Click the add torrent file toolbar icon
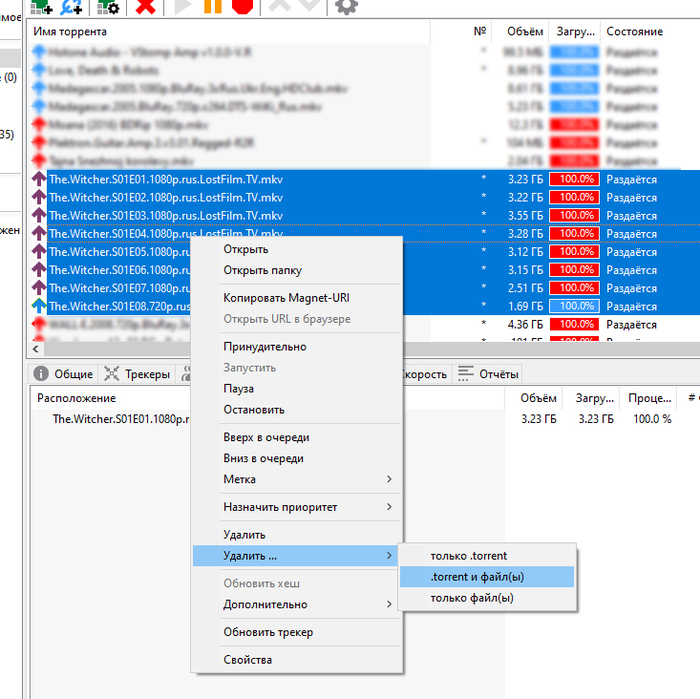The height and width of the screenshot is (699, 700). coord(41,6)
